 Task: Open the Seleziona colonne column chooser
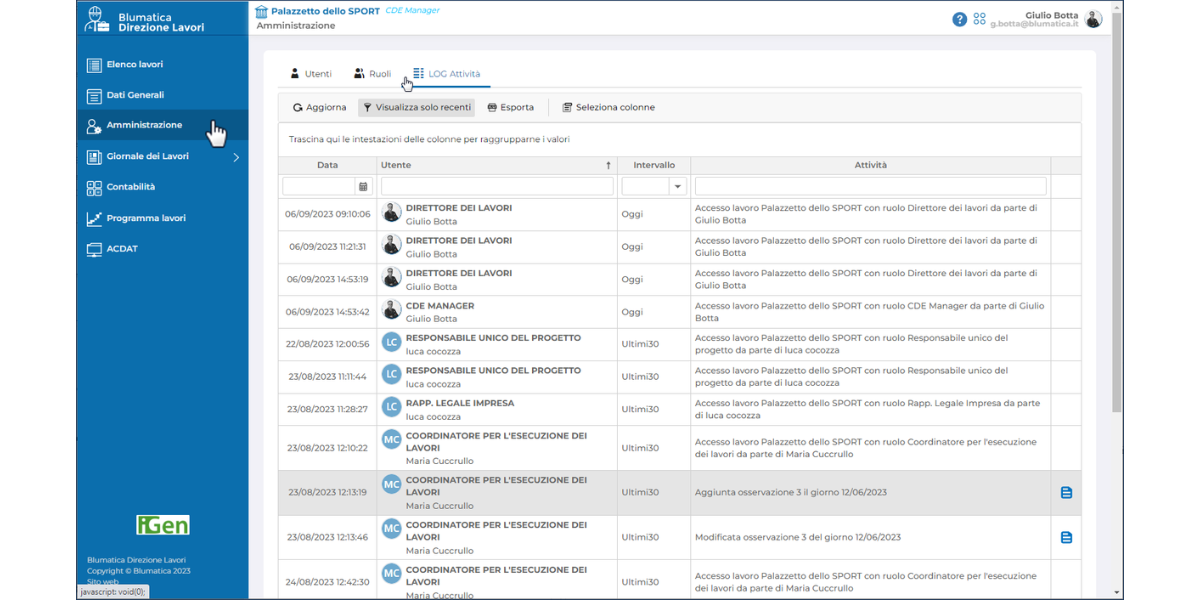pyautogui.click(x=608, y=107)
